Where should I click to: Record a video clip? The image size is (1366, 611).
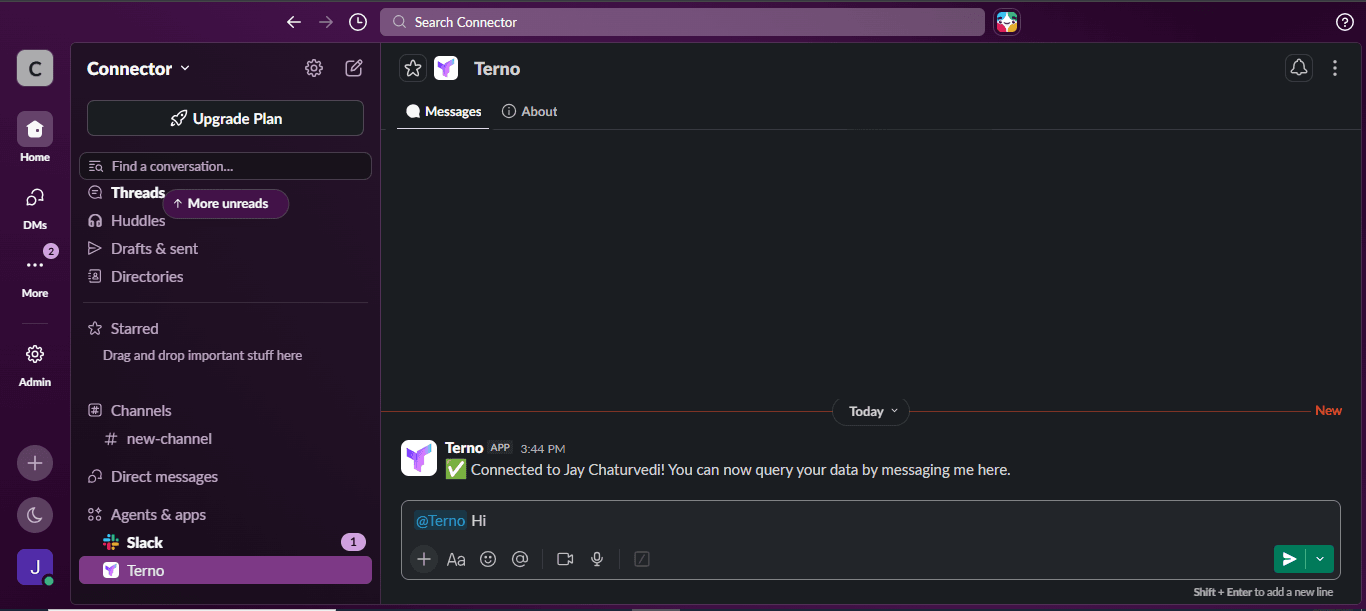pos(565,559)
